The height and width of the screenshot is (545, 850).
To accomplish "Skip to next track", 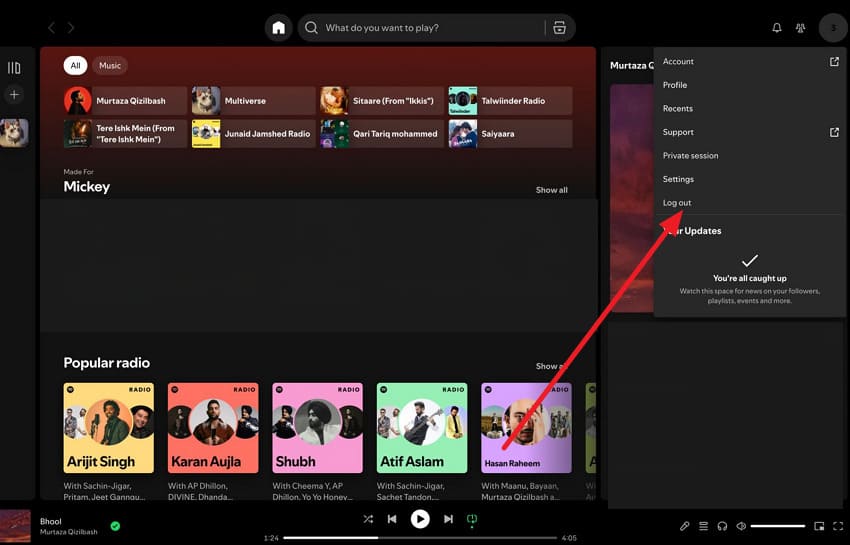I will coord(448,519).
